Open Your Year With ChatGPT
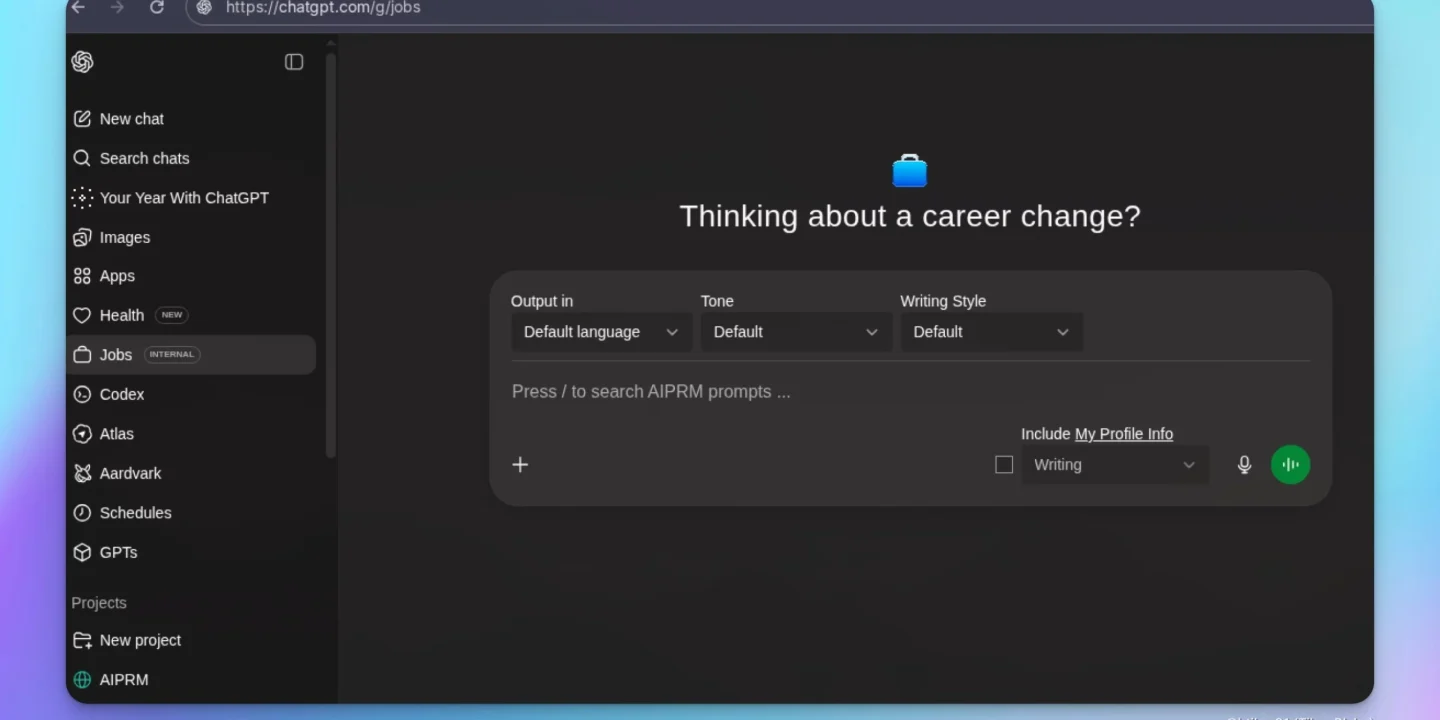This screenshot has width=1440, height=720. (x=183, y=198)
